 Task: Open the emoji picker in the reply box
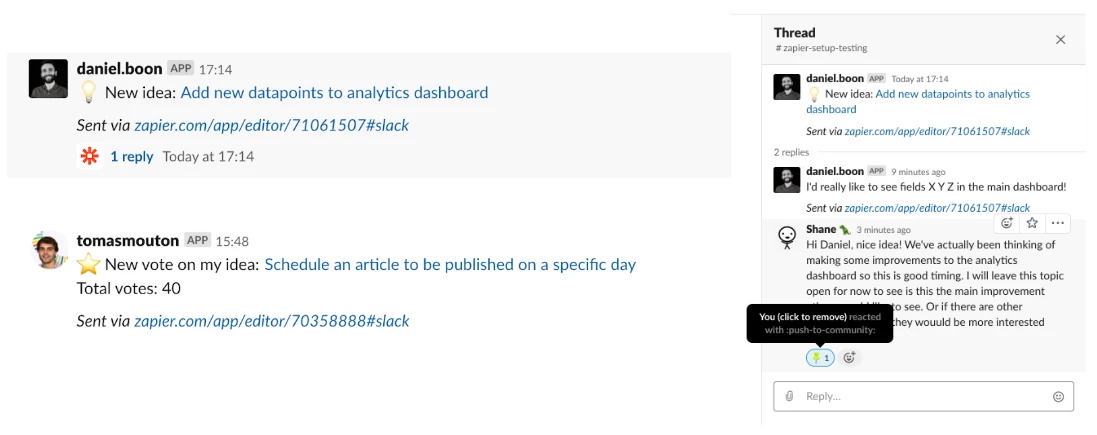1059,397
